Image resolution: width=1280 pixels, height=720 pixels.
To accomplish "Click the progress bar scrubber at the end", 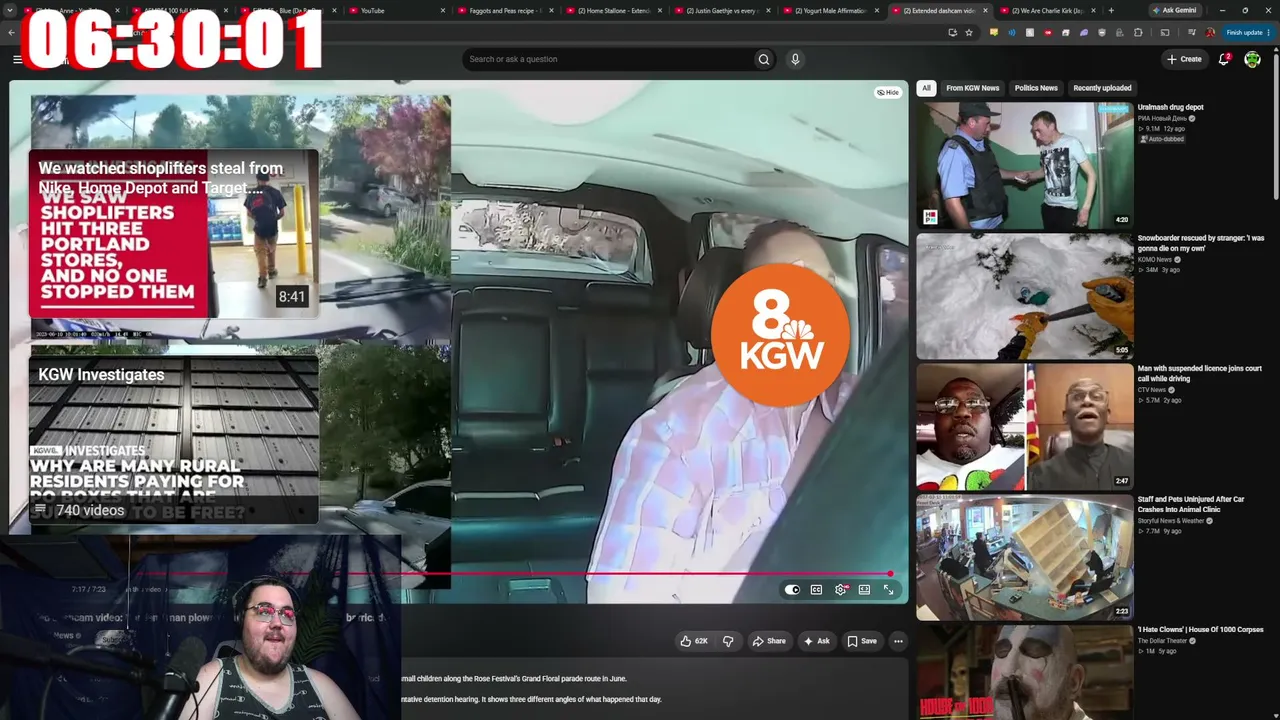I will (x=890, y=574).
